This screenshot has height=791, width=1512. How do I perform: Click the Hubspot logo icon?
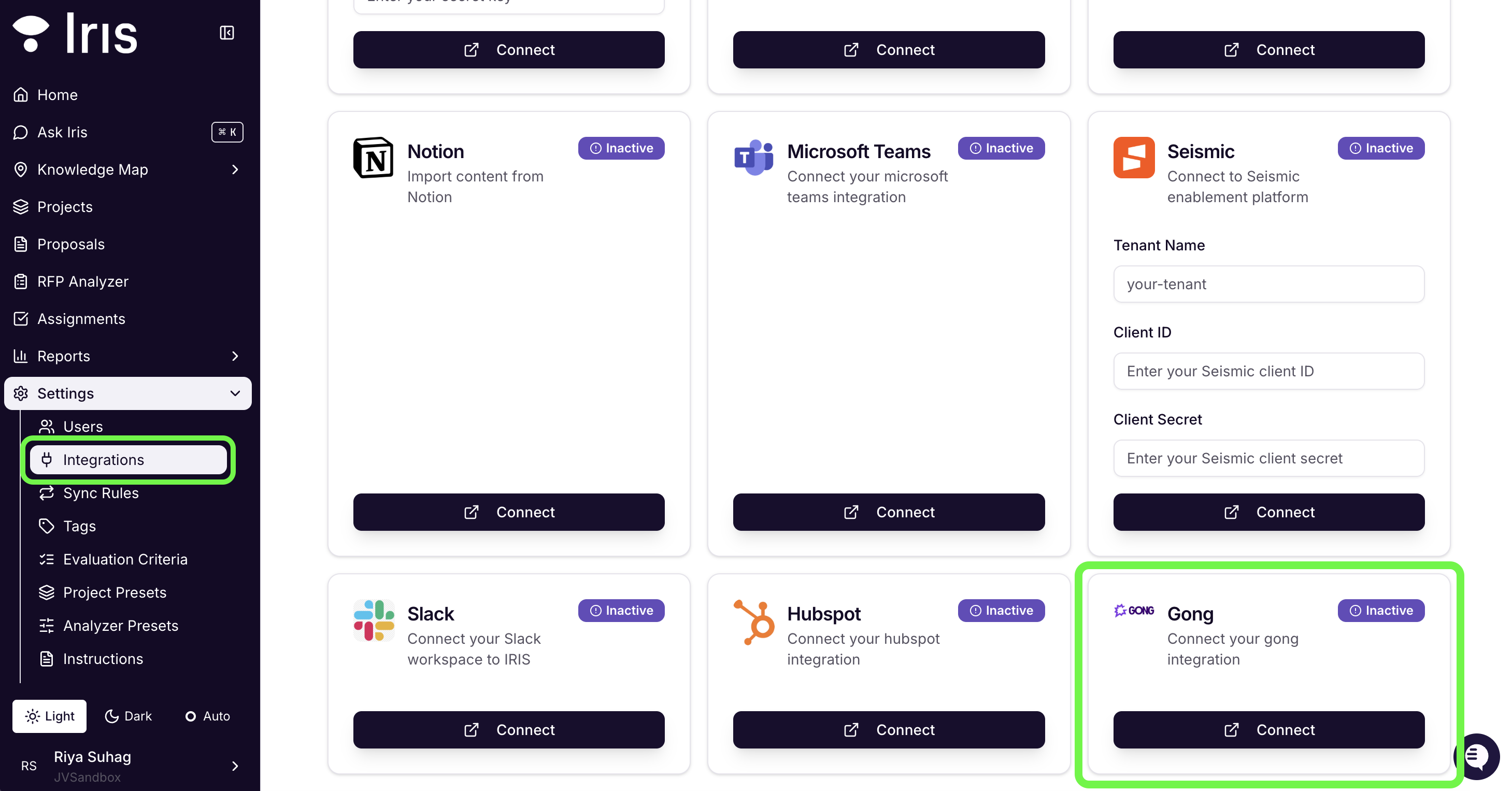pos(753,623)
